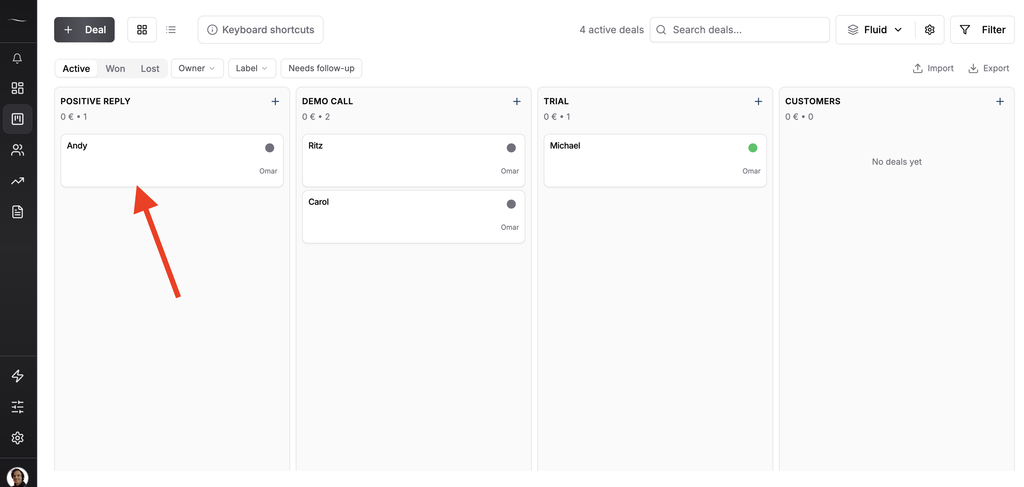Click the gray status dot on Ritz
Image resolution: width=1024 pixels, height=487 pixels.
[x=511, y=148]
